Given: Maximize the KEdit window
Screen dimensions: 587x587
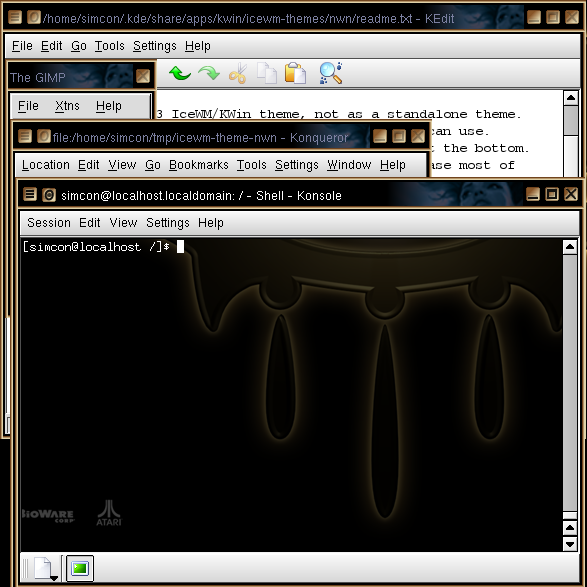Looking at the screenshot, I should [553, 17].
